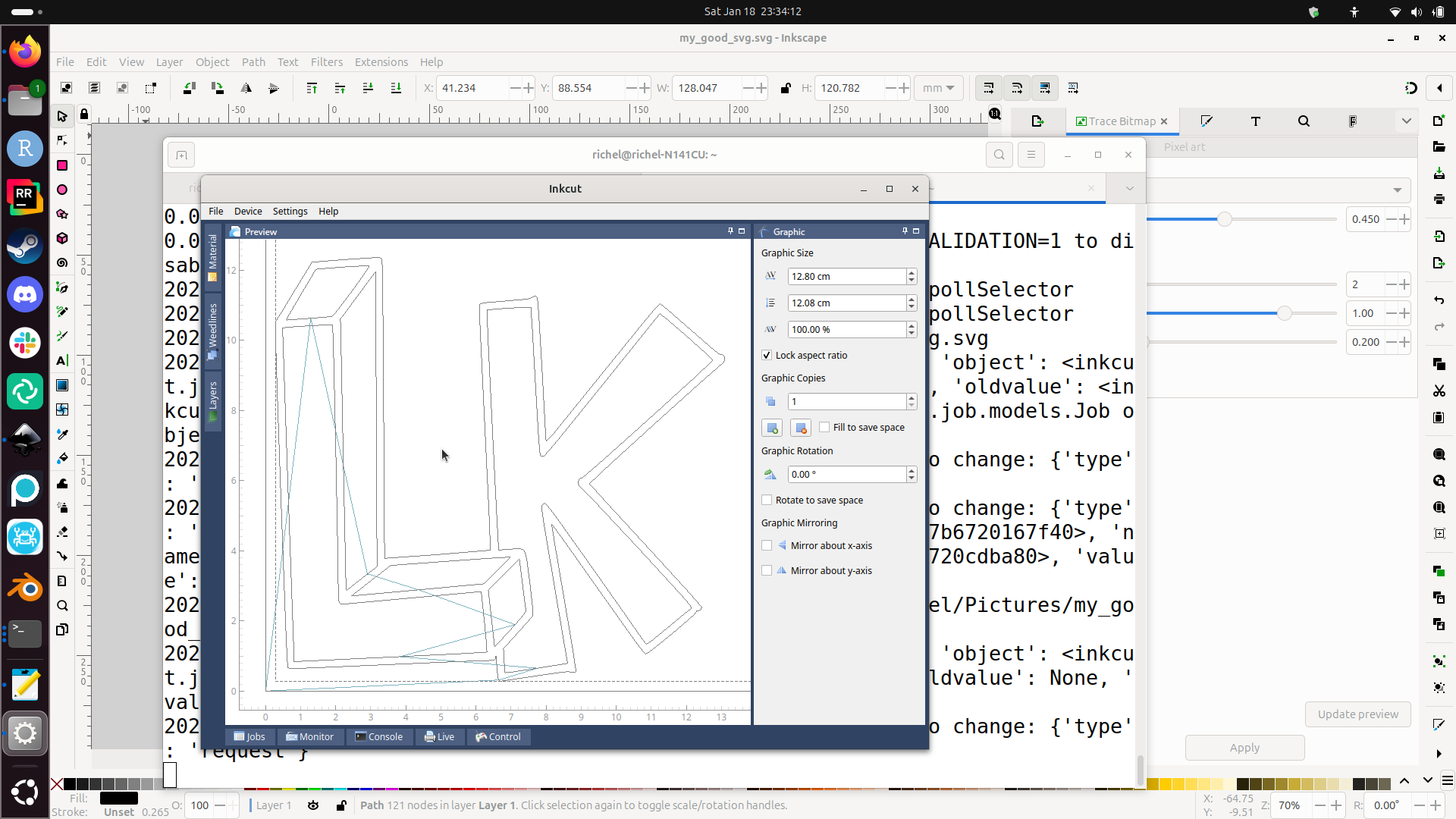This screenshot has height=819, width=1456.
Task: Select the Text tool in toolbox
Action: pos(62,360)
